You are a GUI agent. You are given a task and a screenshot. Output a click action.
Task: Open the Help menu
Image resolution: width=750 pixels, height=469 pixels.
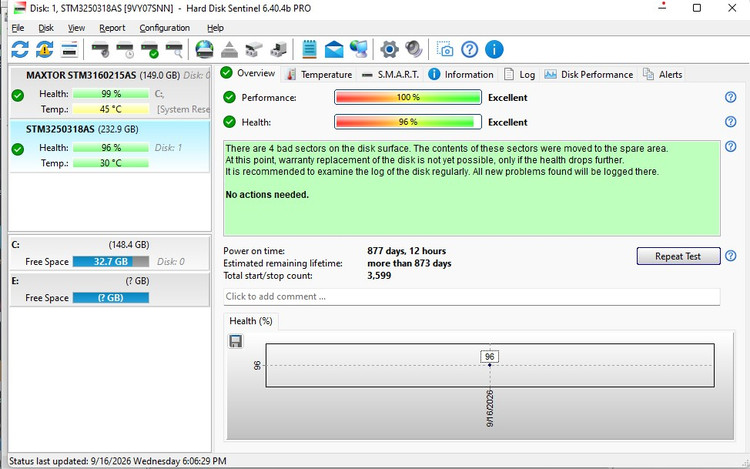[x=215, y=28]
